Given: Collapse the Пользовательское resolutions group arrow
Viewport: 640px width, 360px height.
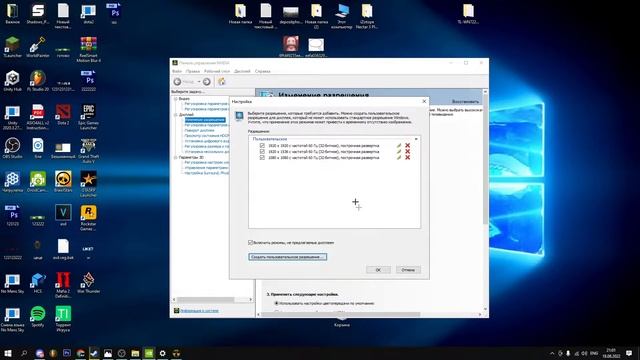Looking at the screenshot, I should coord(416,139).
